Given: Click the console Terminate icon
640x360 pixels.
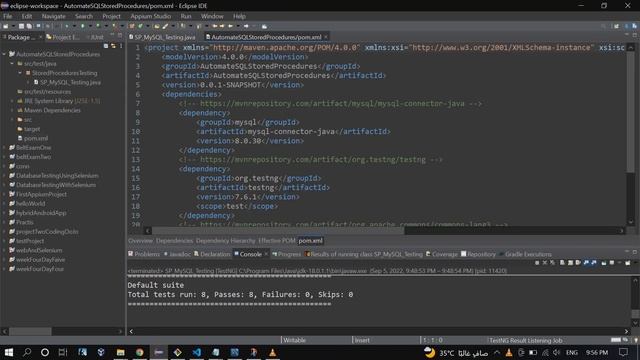Looking at the screenshot, I should pos(537,263).
